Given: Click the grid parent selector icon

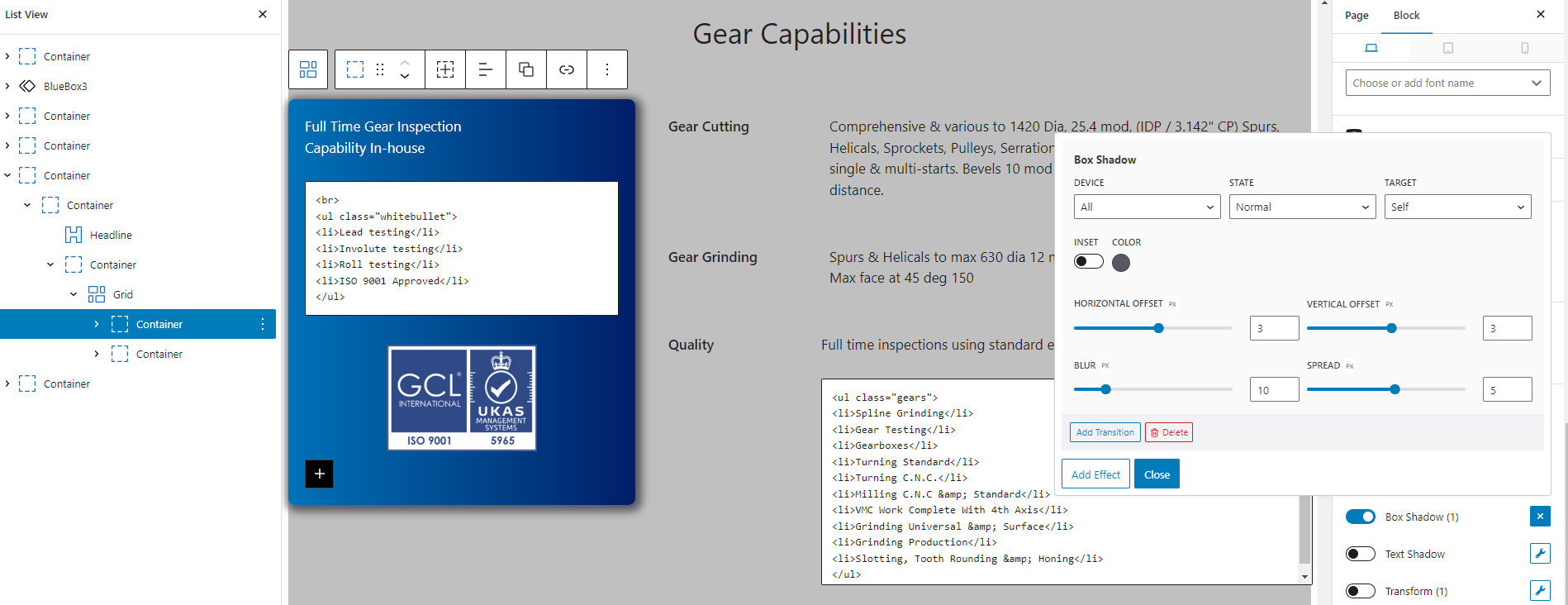Looking at the screenshot, I should coord(308,69).
